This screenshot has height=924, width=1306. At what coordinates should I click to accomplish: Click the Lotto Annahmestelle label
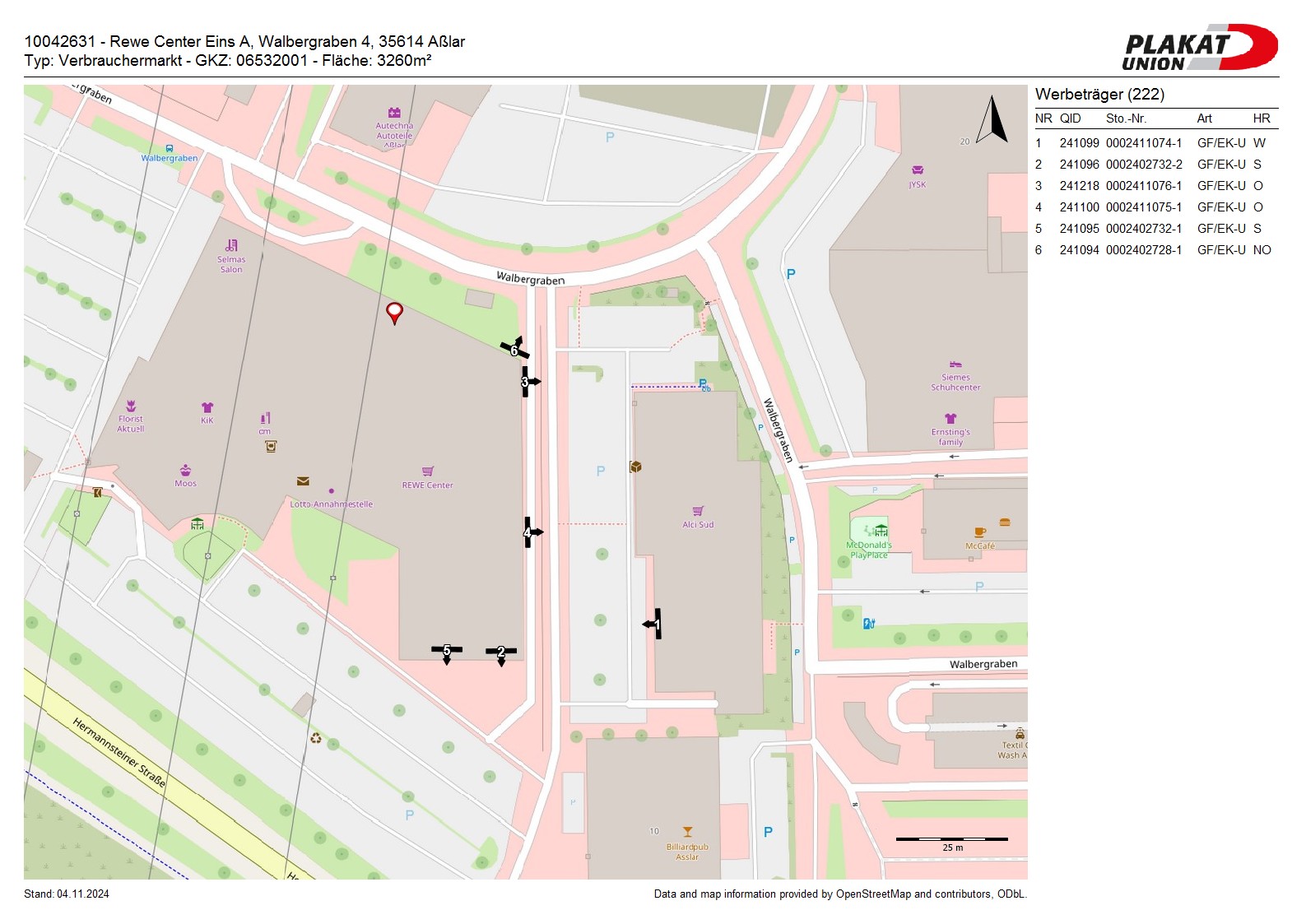331,504
